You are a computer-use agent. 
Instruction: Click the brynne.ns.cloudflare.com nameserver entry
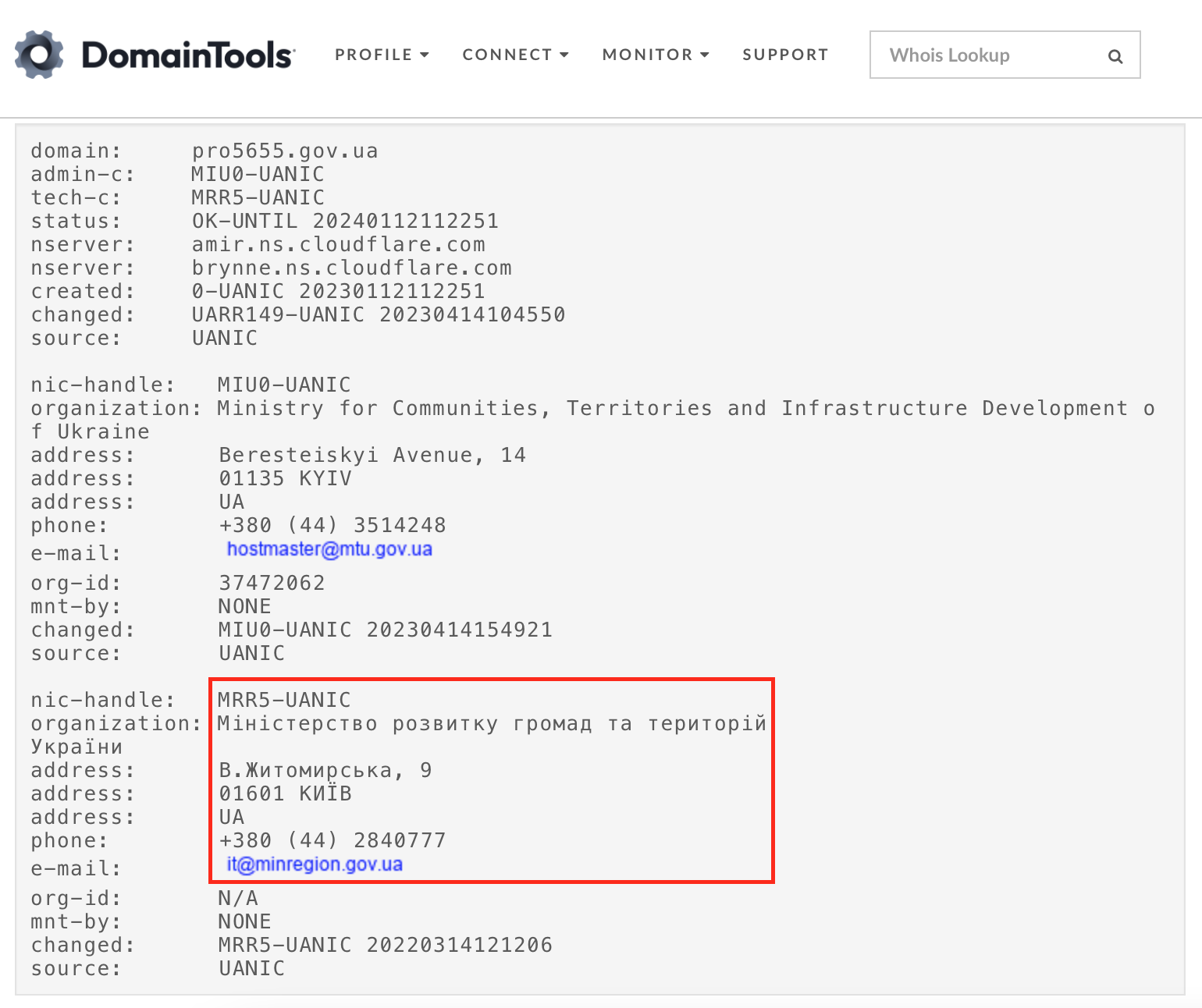coord(352,268)
